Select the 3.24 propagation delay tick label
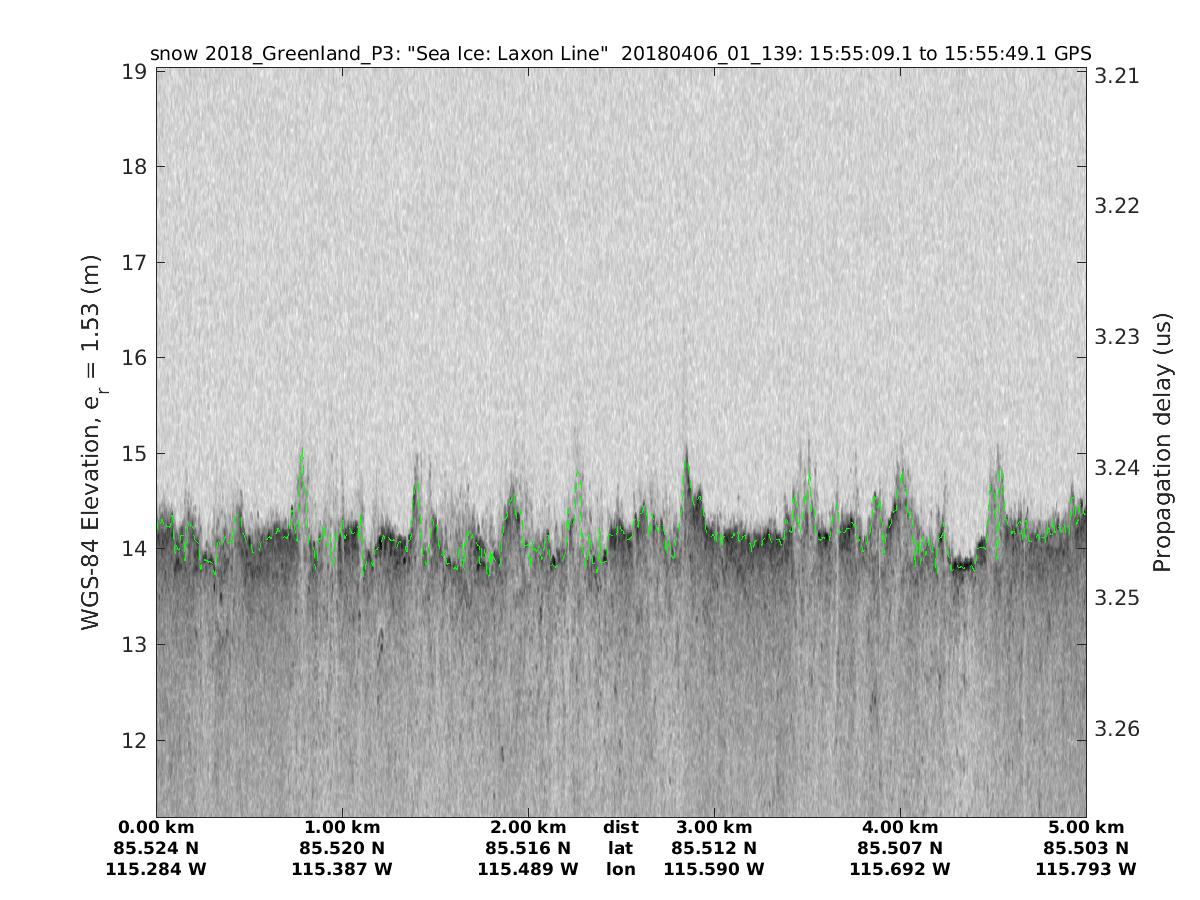 point(1116,468)
